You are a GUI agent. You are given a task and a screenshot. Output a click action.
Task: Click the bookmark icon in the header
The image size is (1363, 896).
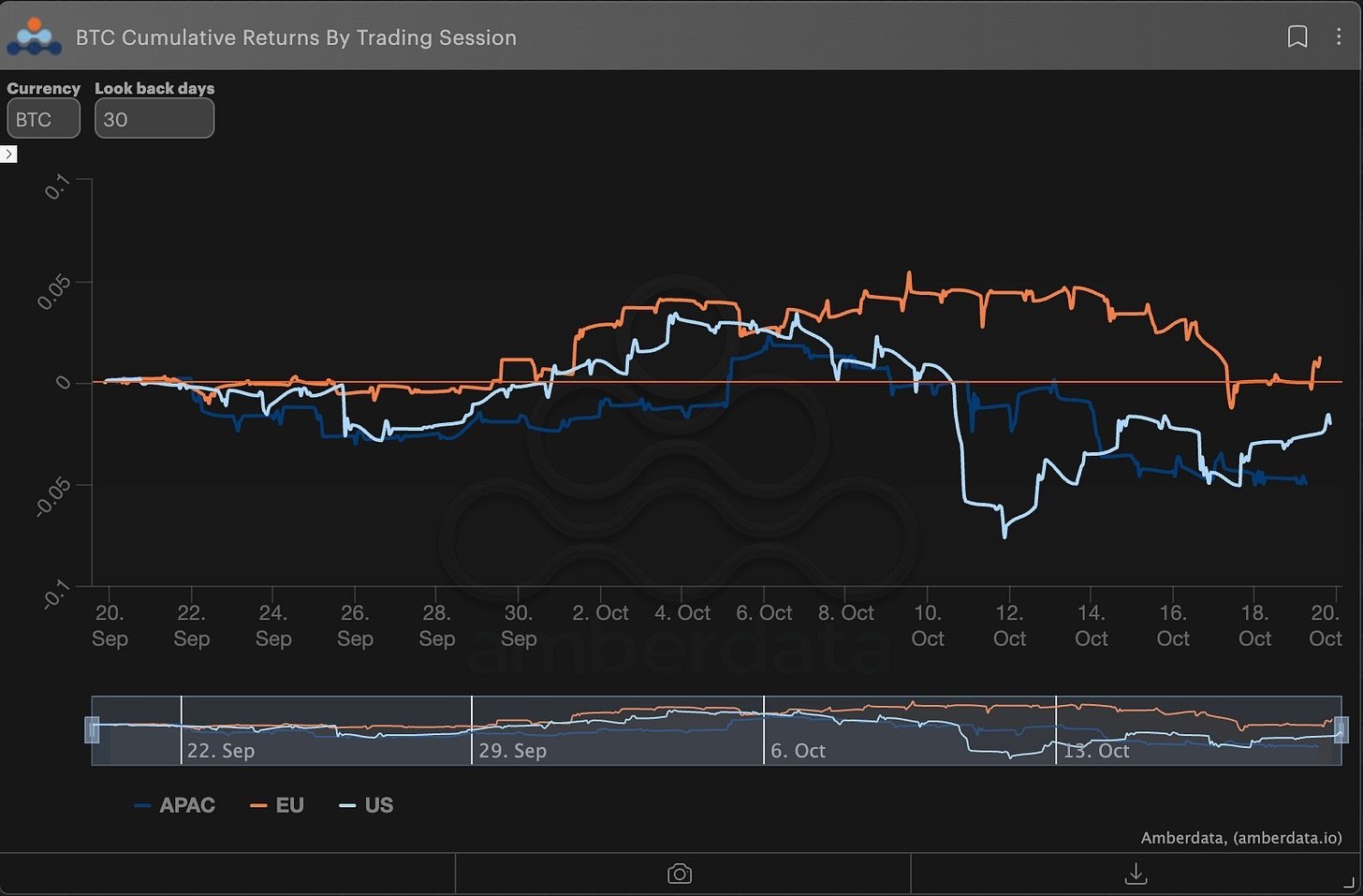pos(1297,37)
